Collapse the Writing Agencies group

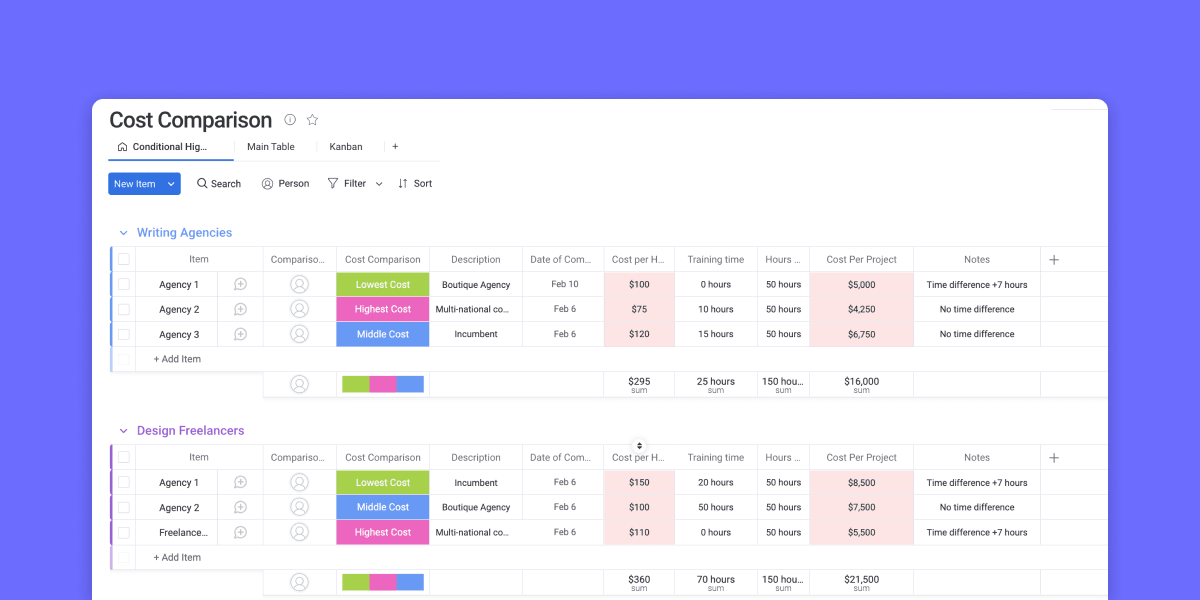(123, 232)
